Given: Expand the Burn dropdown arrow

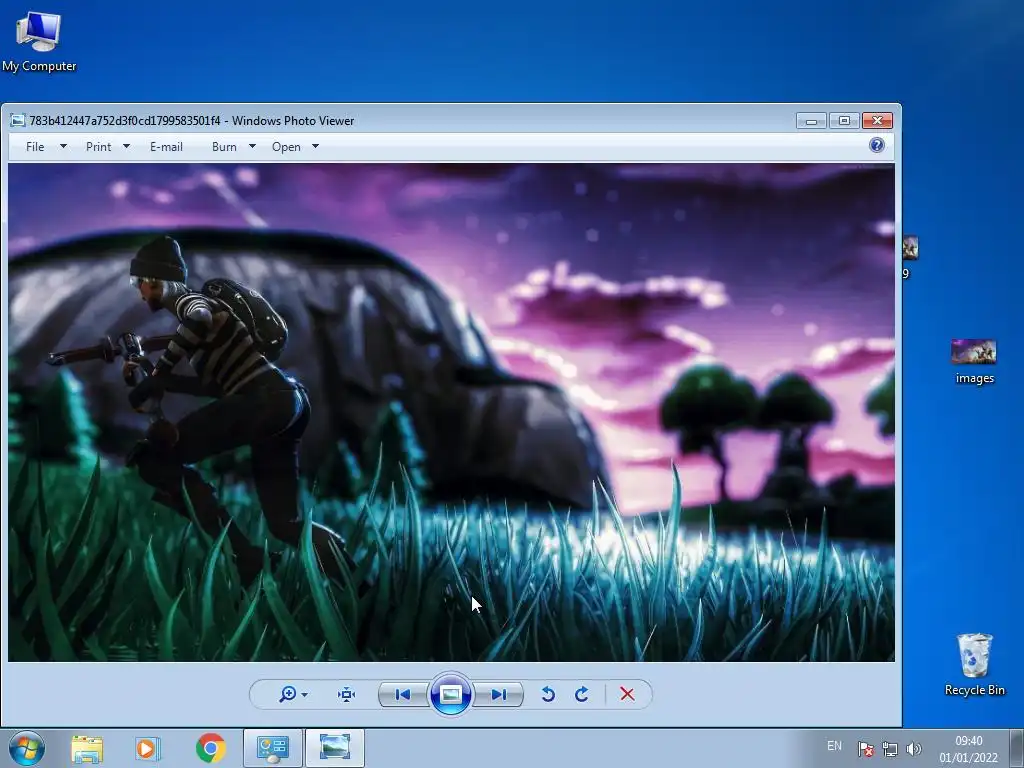Looking at the screenshot, I should [252, 146].
